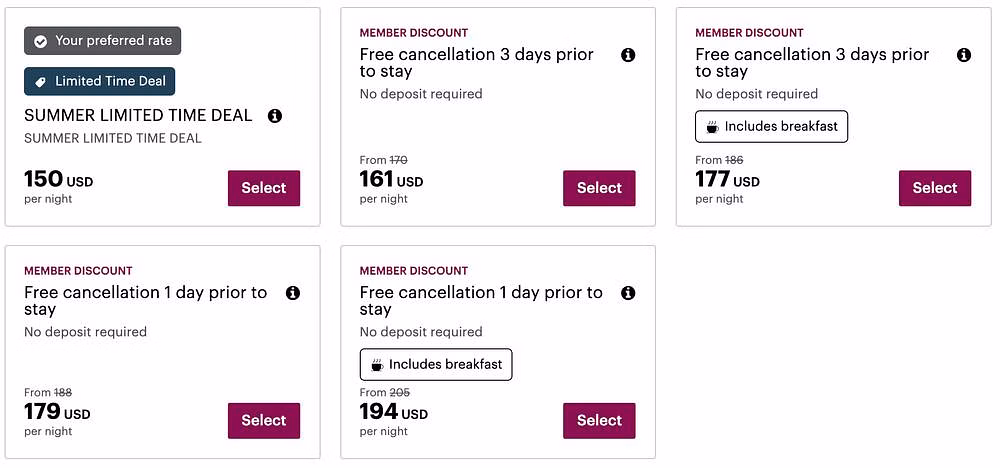Open info icon for Summer Limited Time Deal

click(275, 116)
